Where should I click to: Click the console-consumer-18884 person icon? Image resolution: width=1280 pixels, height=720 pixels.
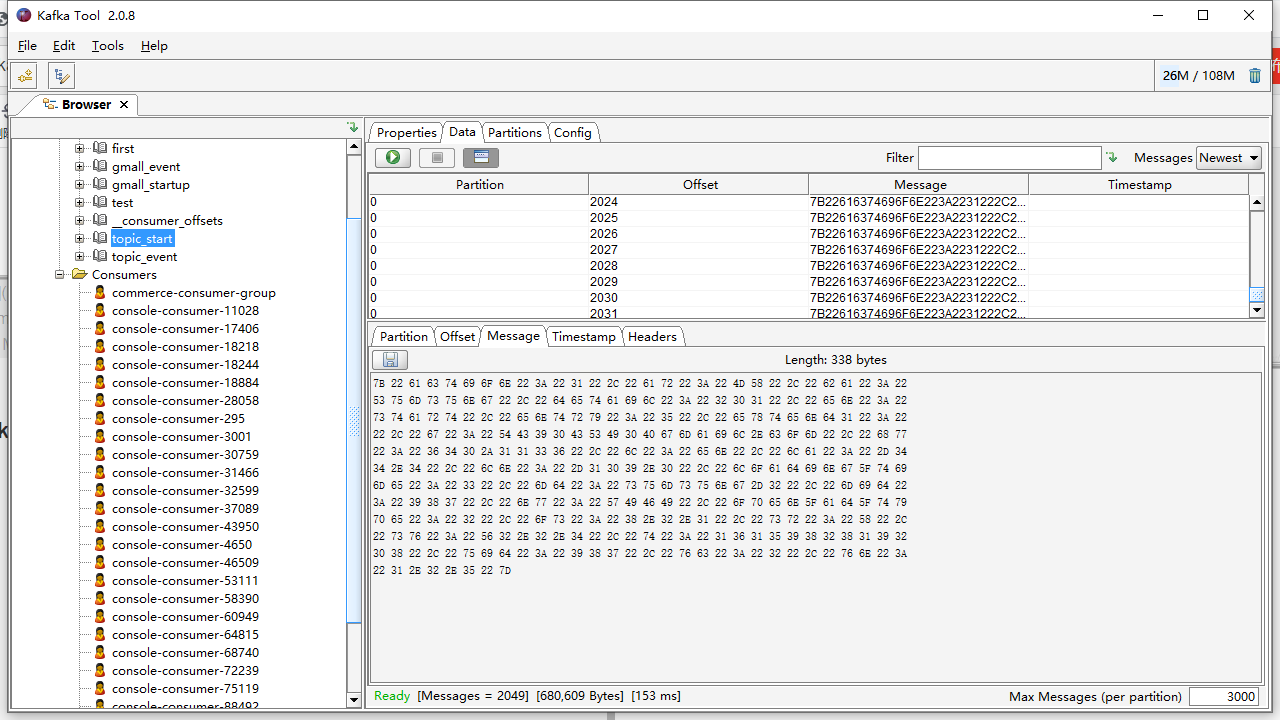[x=99, y=382]
